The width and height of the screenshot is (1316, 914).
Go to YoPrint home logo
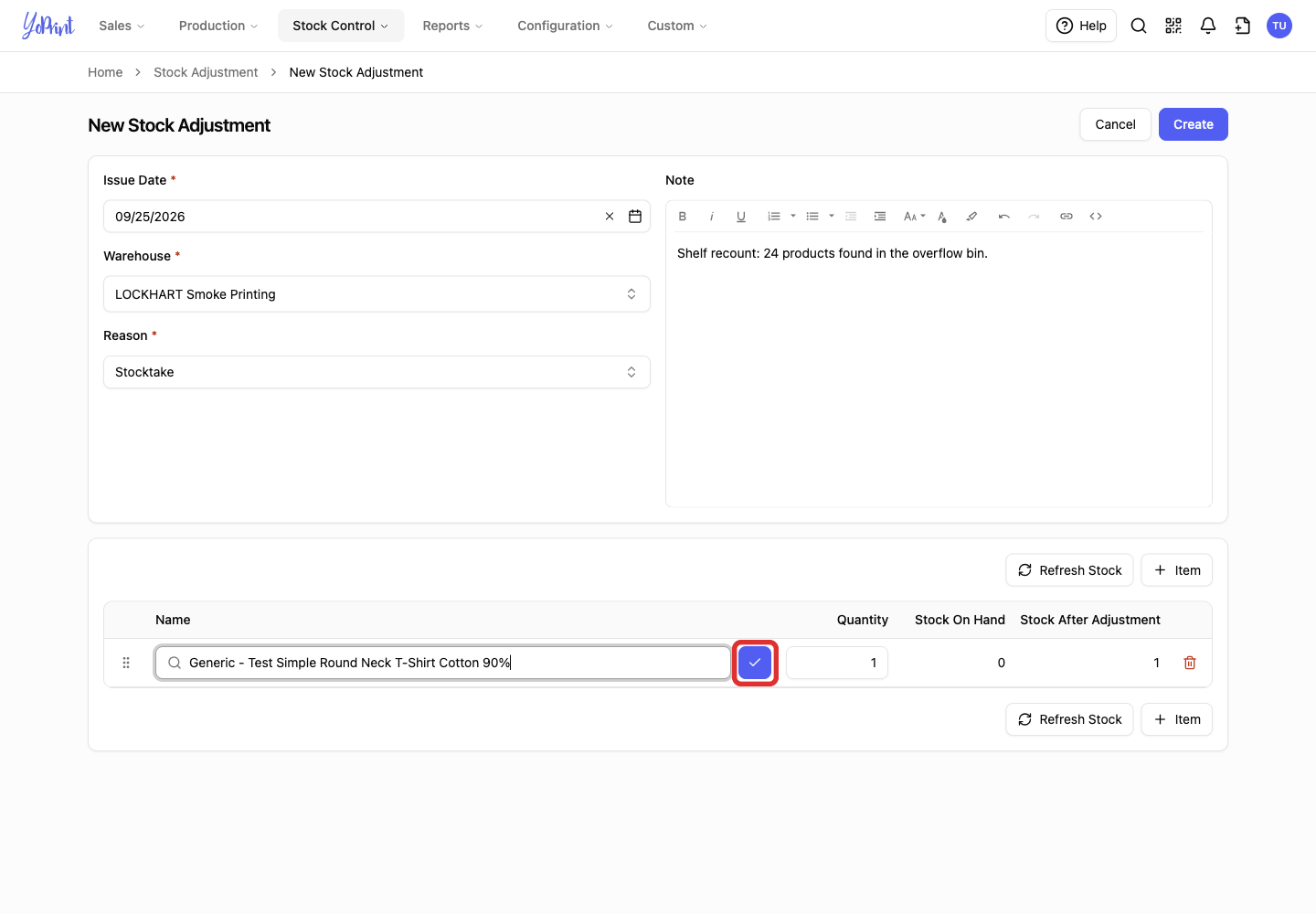coord(48,26)
